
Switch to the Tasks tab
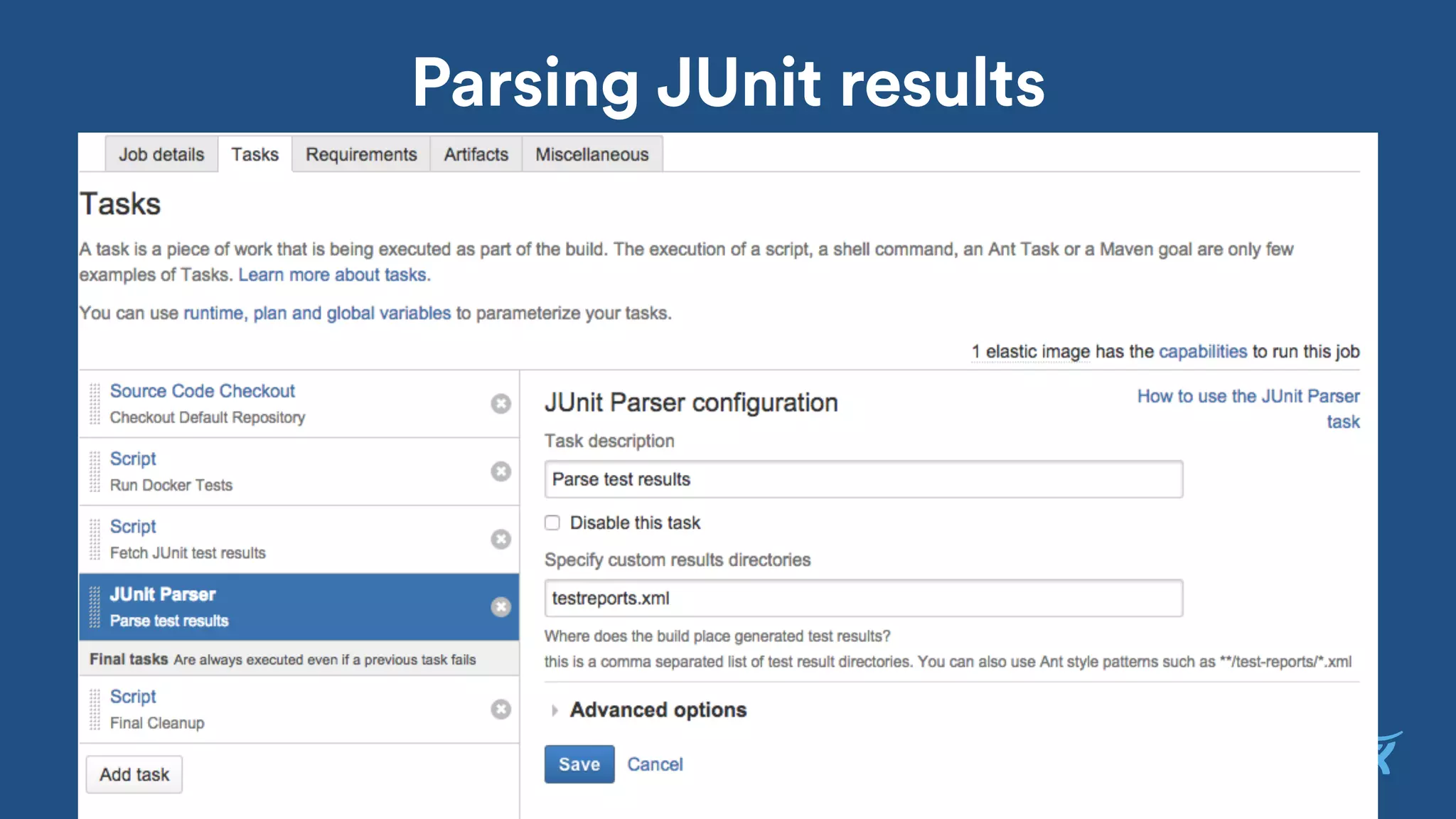pyautogui.click(x=255, y=154)
